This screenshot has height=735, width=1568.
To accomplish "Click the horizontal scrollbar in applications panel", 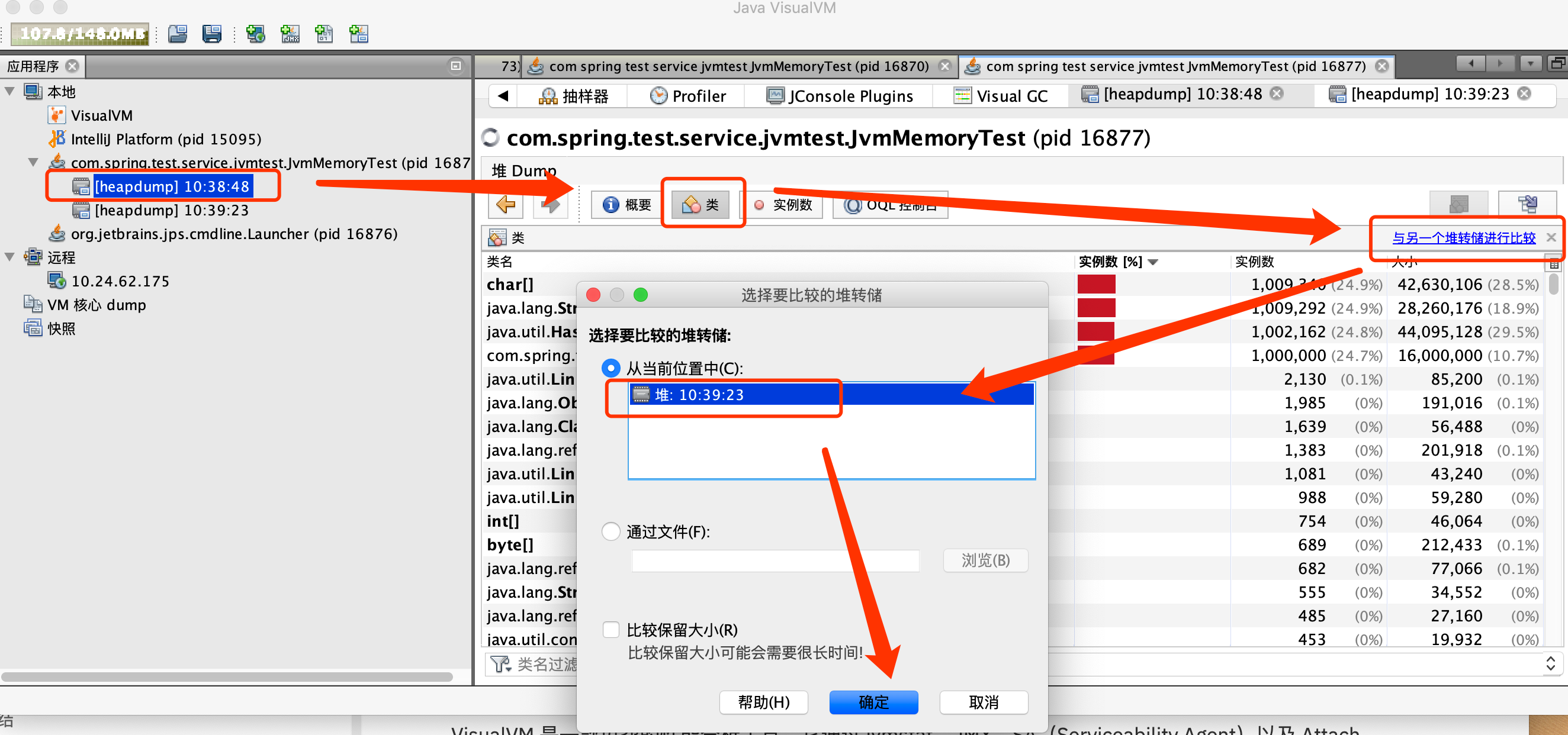I will [226, 676].
